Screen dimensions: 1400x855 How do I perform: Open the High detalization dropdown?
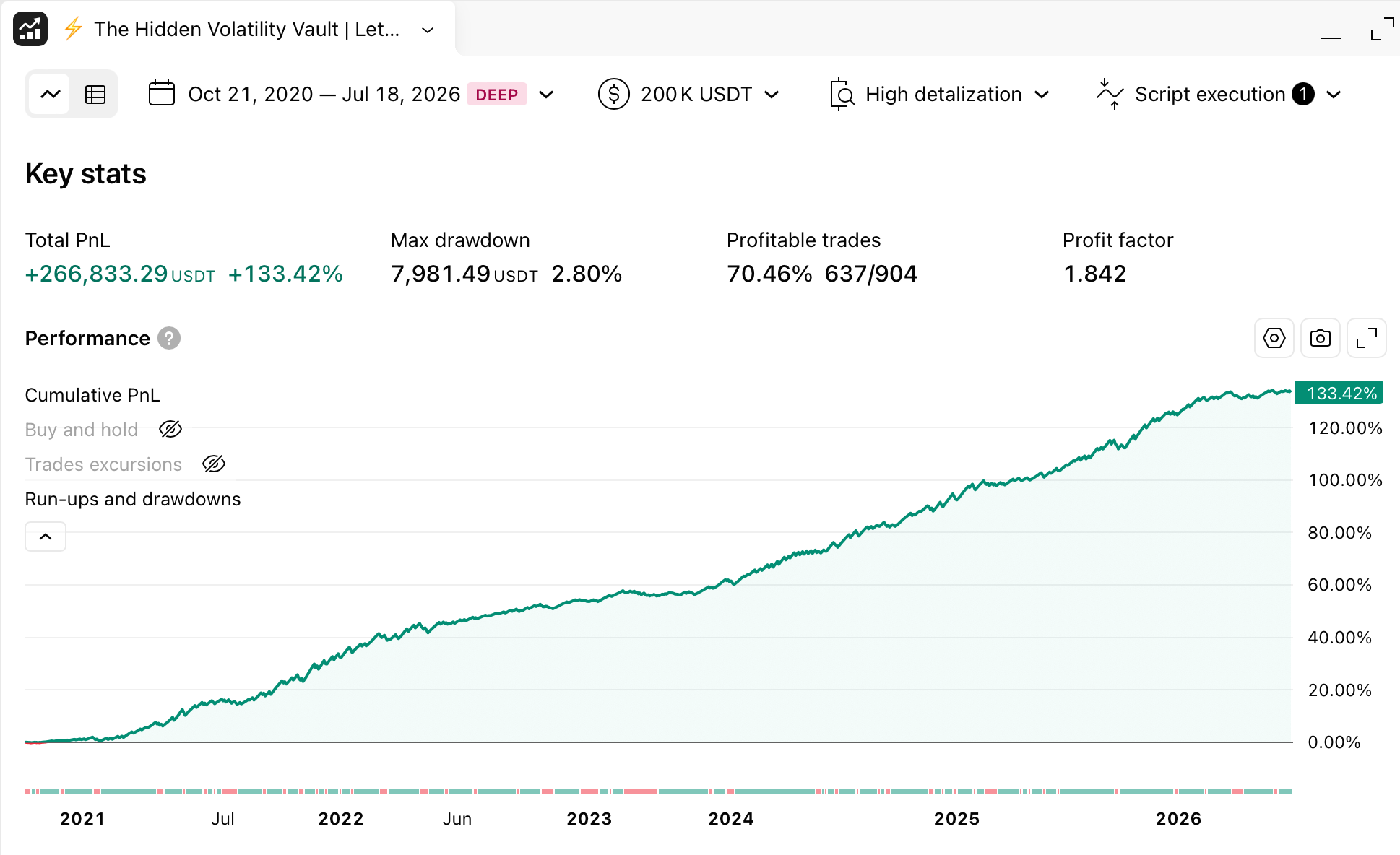pos(939,94)
